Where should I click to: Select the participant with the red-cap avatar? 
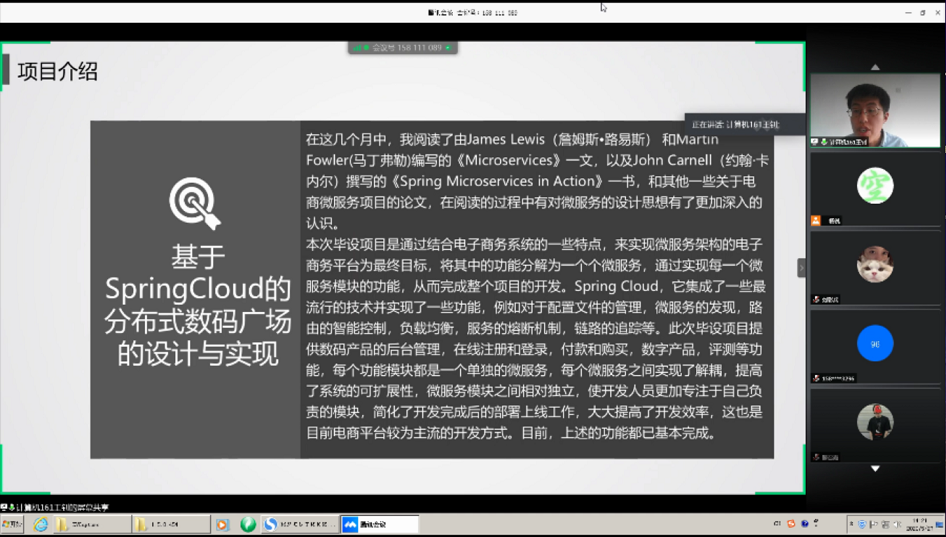(875, 422)
